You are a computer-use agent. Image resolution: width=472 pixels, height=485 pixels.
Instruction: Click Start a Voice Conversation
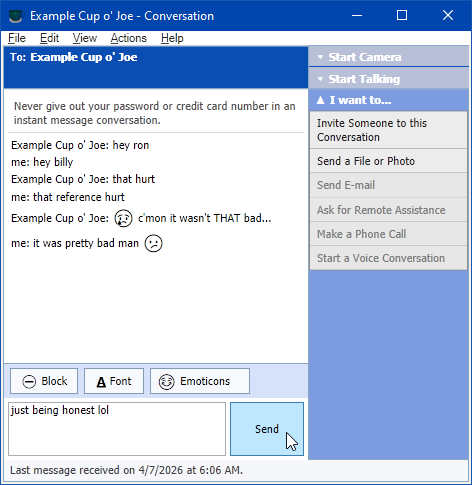[388, 258]
